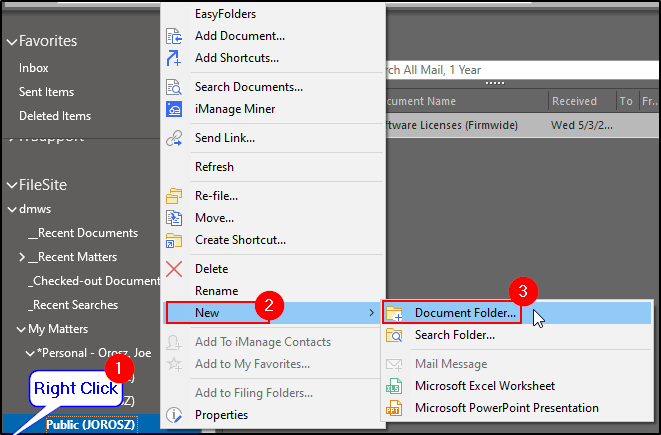Click the Add Document icon

(174, 36)
